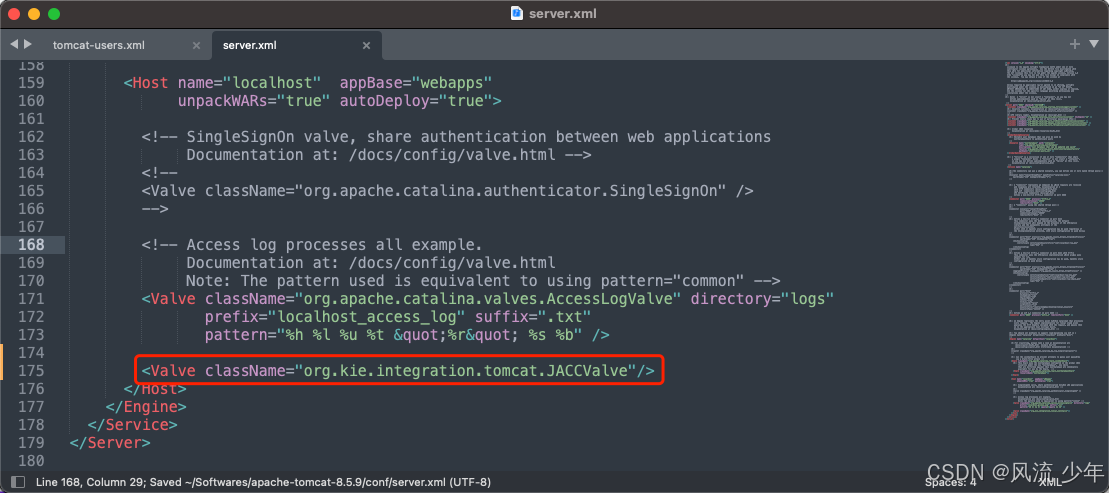Open the Spaces: 4 indentation menu
Image resolution: width=1109 pixels, height=493 pixels.
point(951,482)
